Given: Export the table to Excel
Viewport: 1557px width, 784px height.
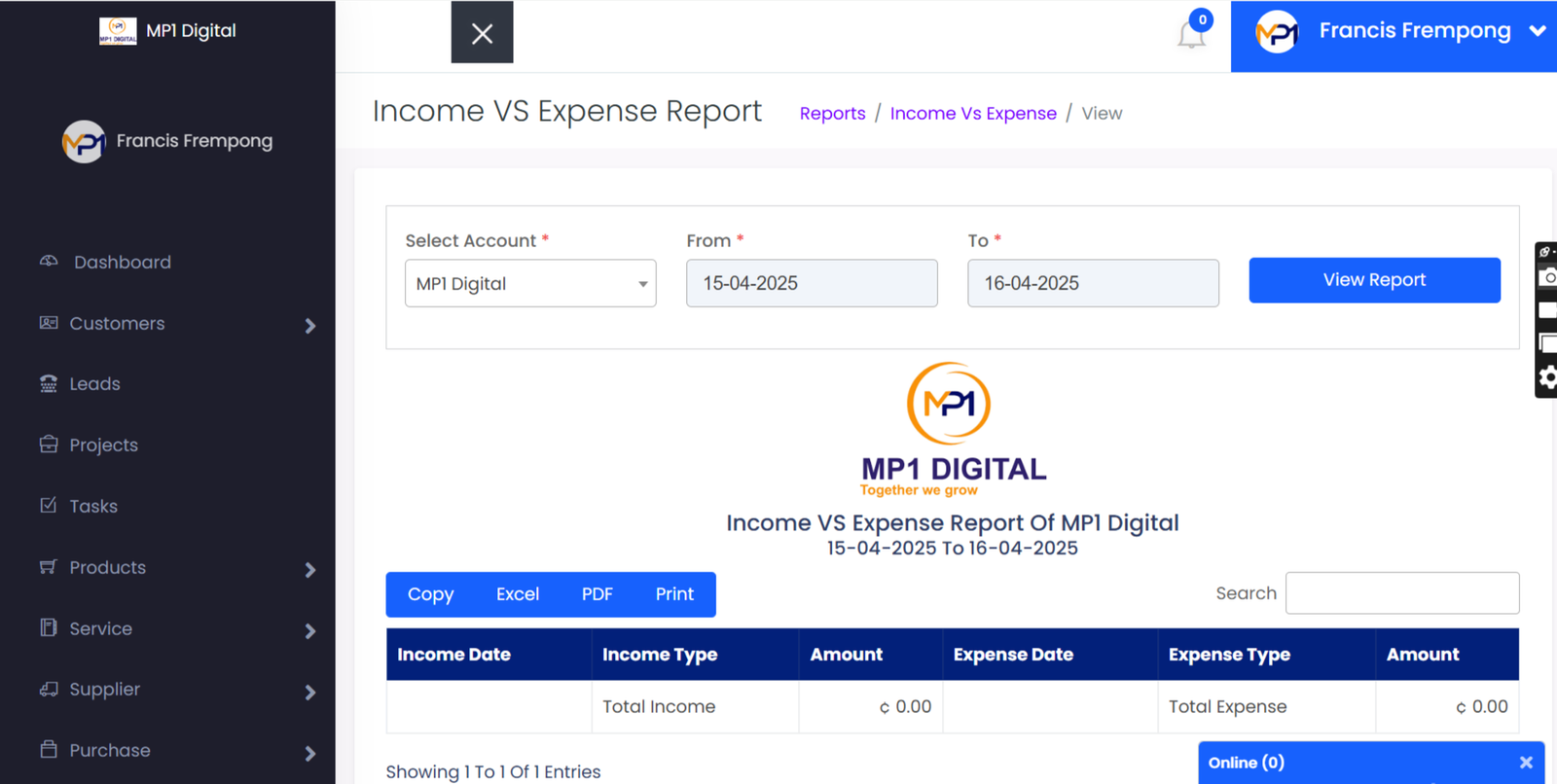Looking at the screenshot, I should click(x=518, y=594).
